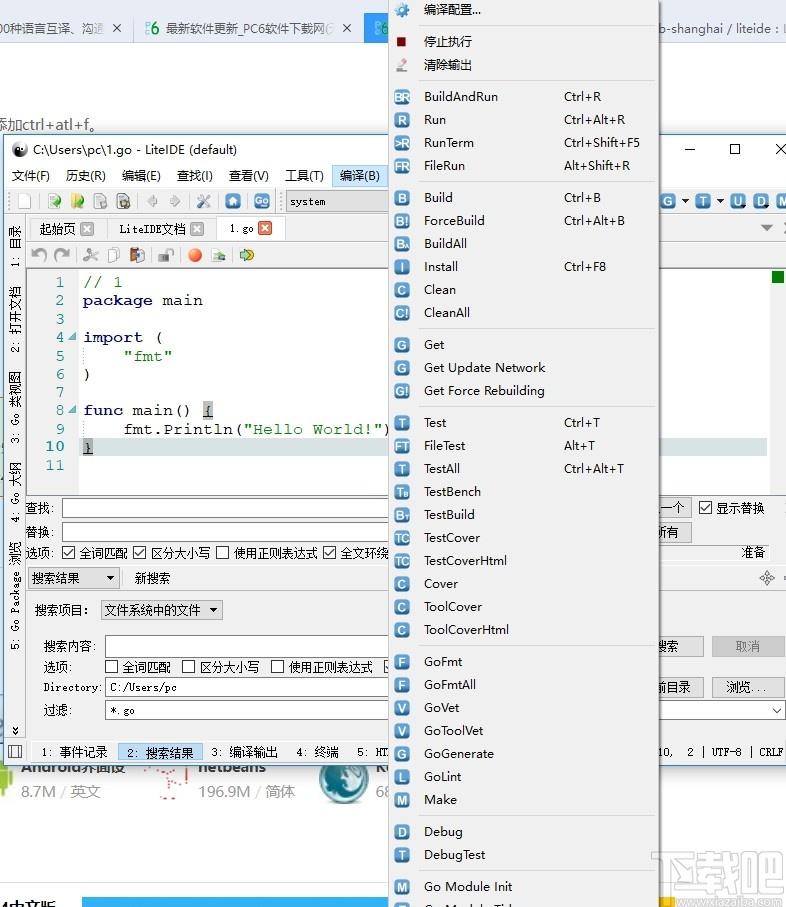The width and height of the screenshot is (786, 907).
Task: Click the new search button
Action: click(x=152, y=578)
